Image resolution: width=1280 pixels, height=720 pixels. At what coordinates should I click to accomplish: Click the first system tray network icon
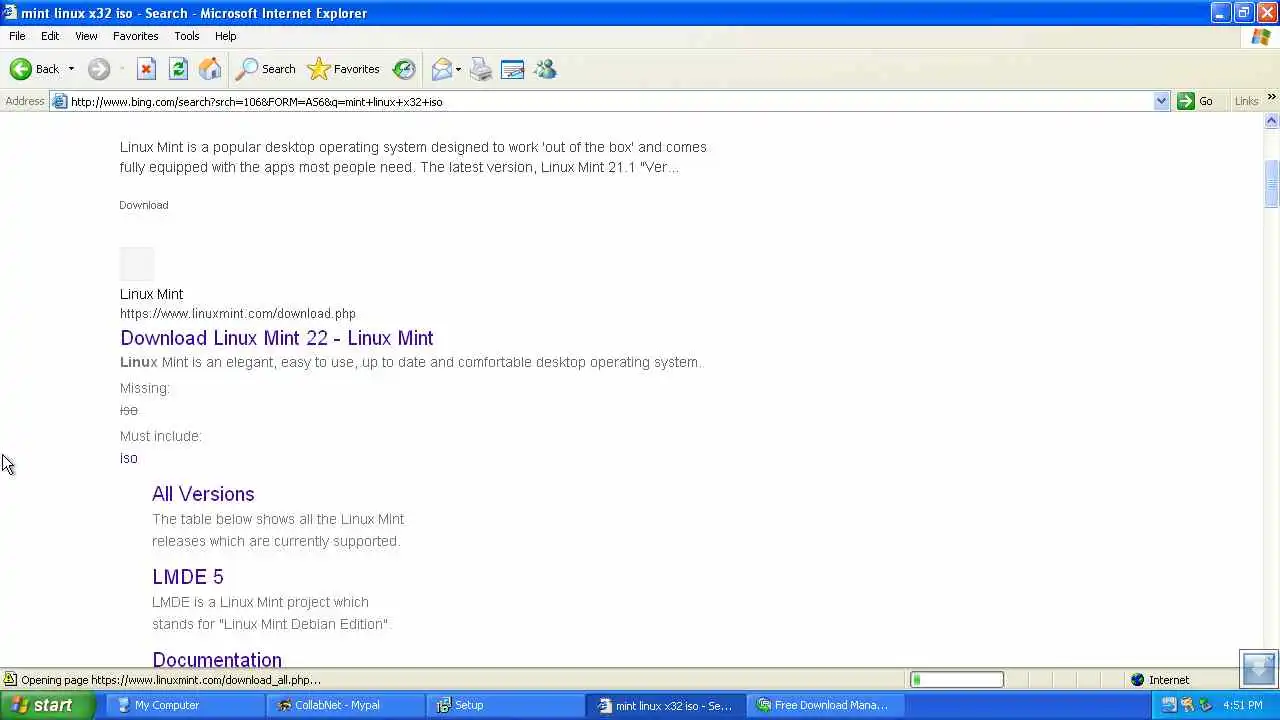[x=1168, y=705]
